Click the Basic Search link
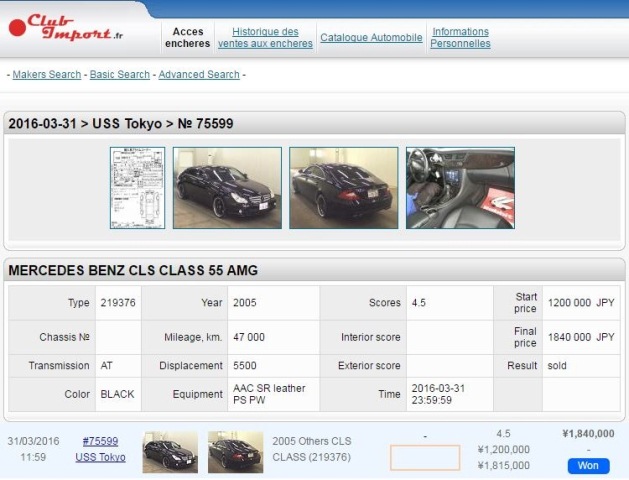This screenshot has width=629, height=480. [120, 75]
